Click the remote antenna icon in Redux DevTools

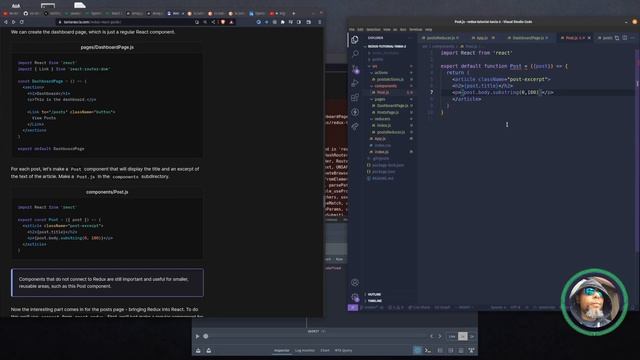471,350
